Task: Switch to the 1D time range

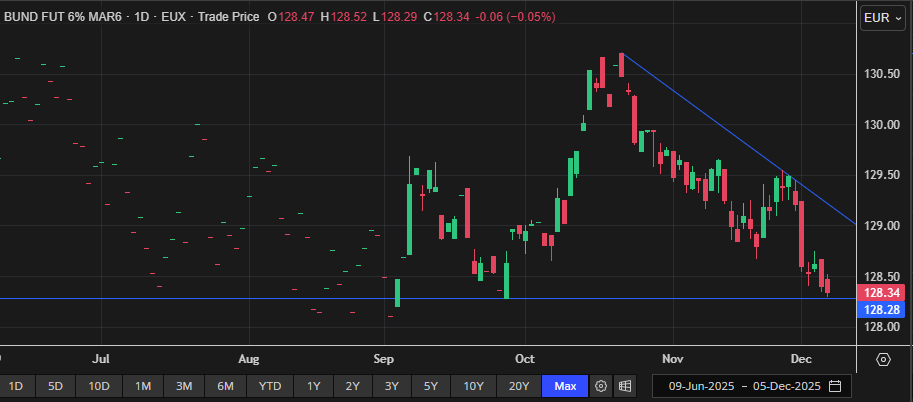Action: (x=16, y=386)
